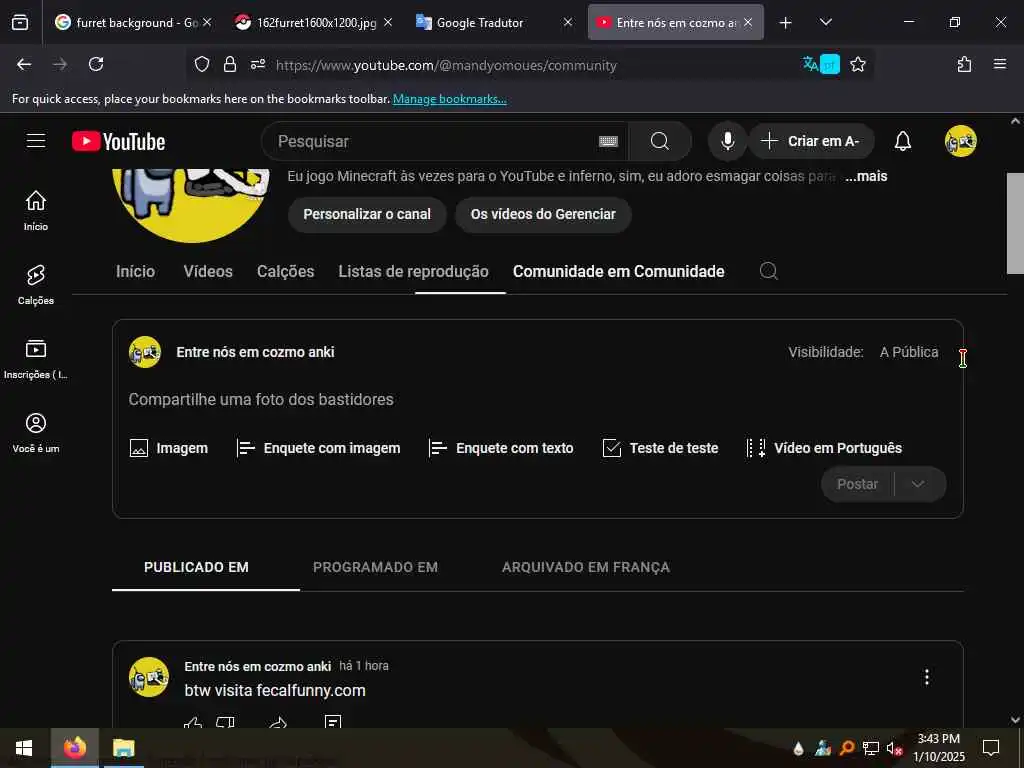This screenshot has height=768, width=1024.
Task: Open the Windows notification center
Action: [x=991, y=748]
